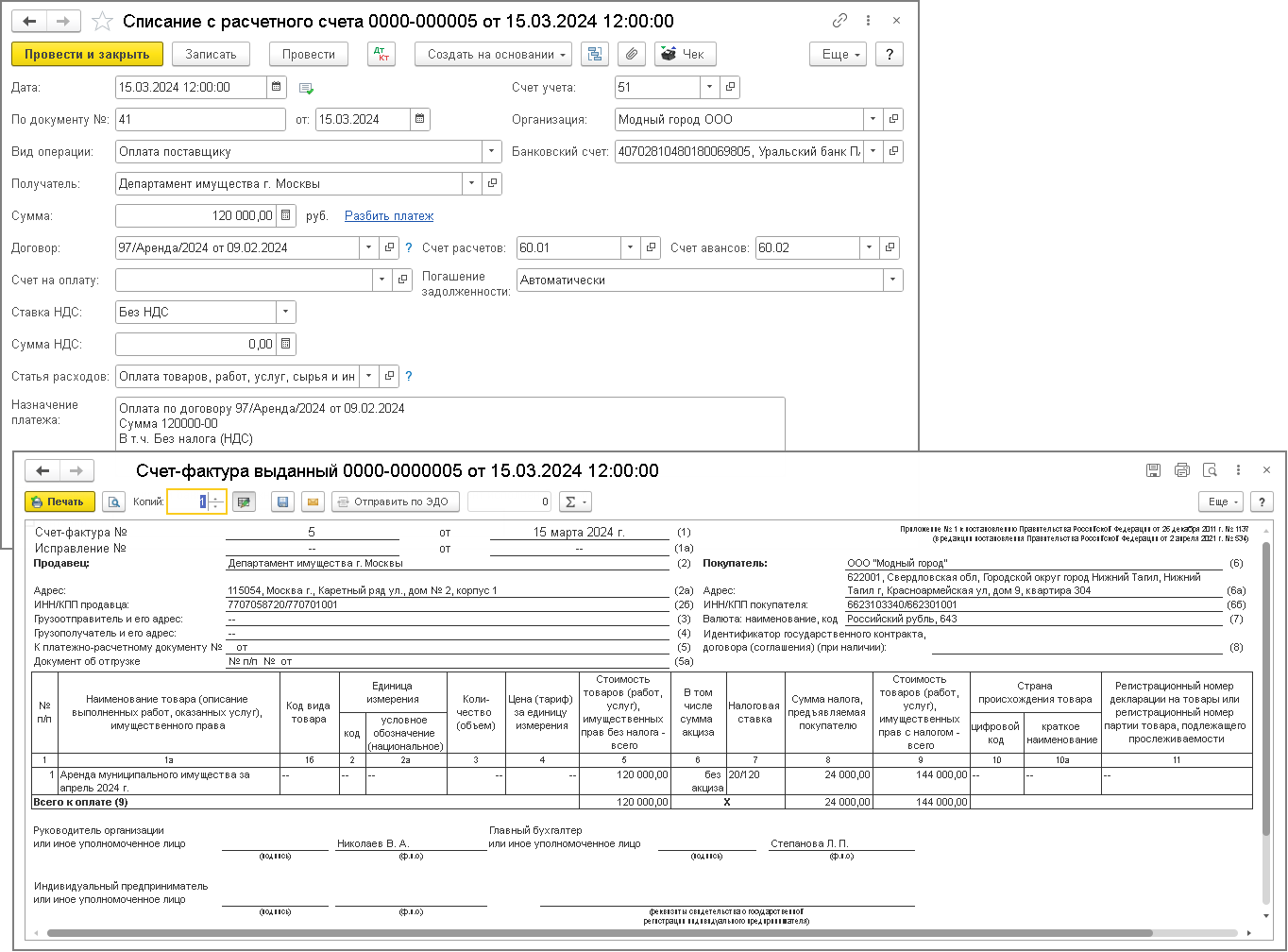Go back in the Счет-фактура window

[x=42, y=470]
